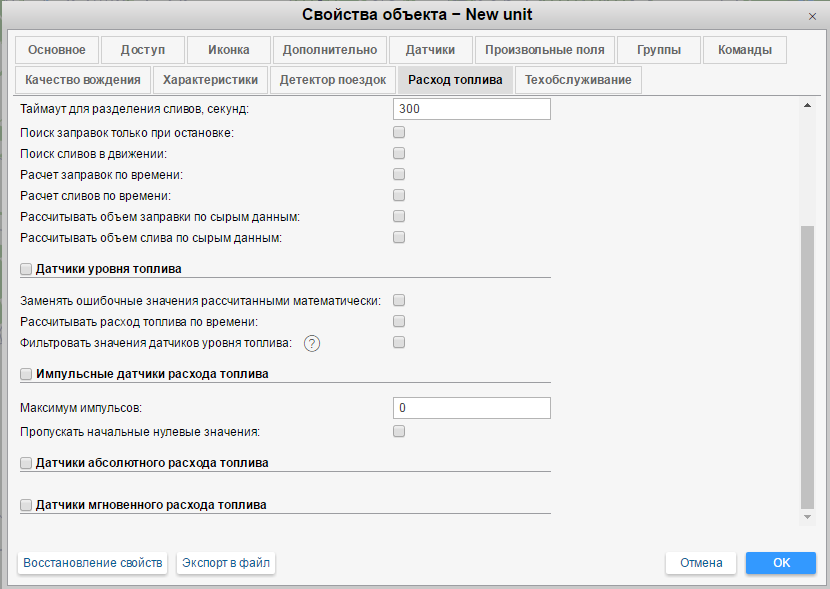Toggle Импульсные датчики расхода топлива section

[x=26, y=374]
